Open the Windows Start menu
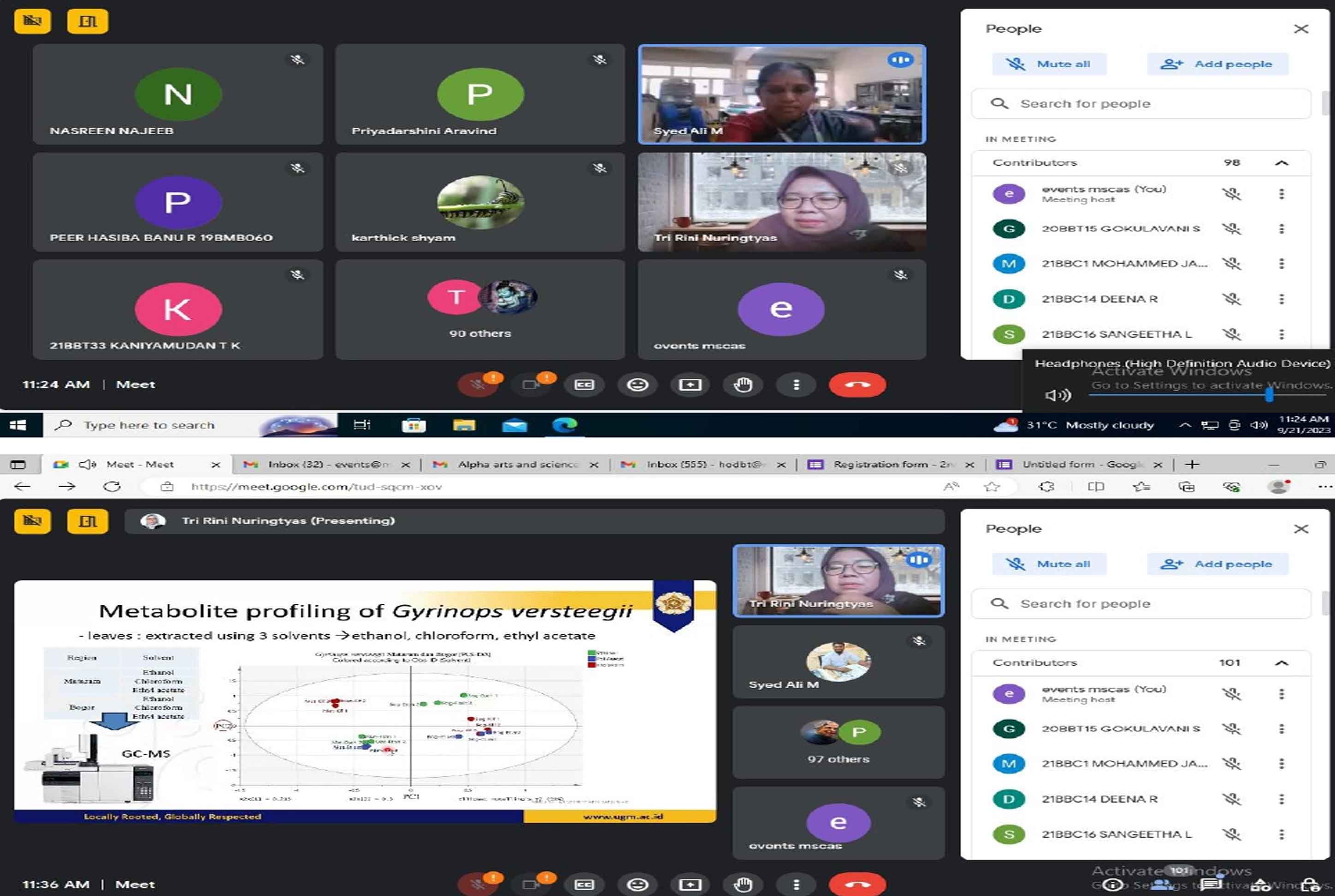This screenshot has height=896, width=1335. coord(18,425)
